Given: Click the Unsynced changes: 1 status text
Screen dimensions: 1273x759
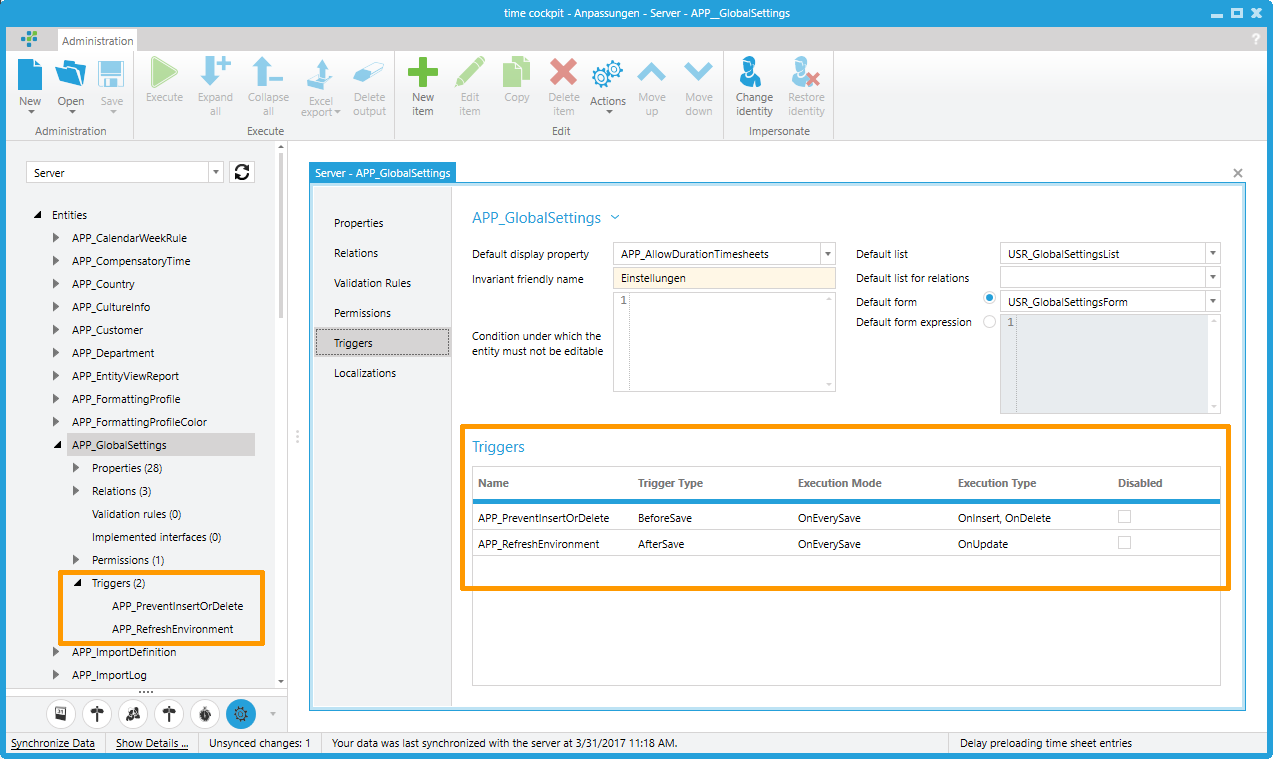Looking at the screenshot, I should 259,743.
